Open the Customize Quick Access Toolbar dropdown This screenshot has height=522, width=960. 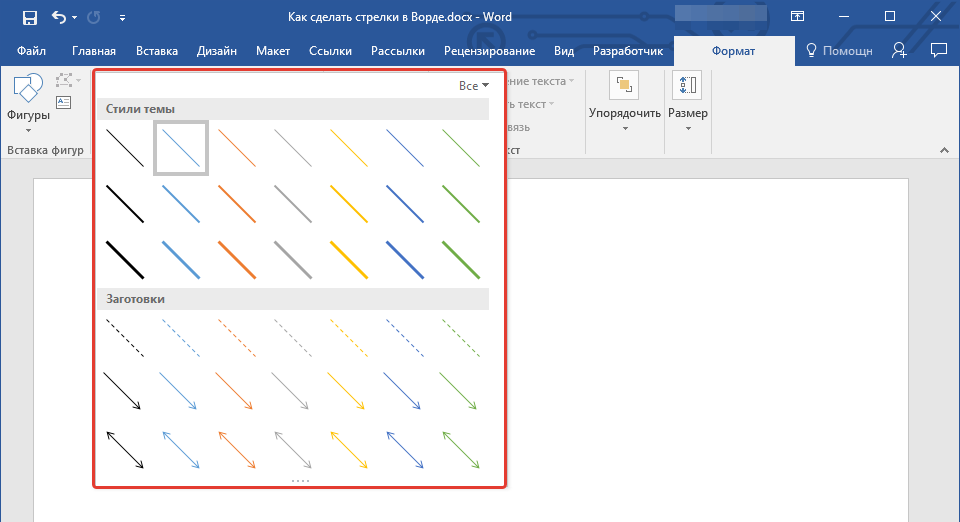tap(122, 17)
